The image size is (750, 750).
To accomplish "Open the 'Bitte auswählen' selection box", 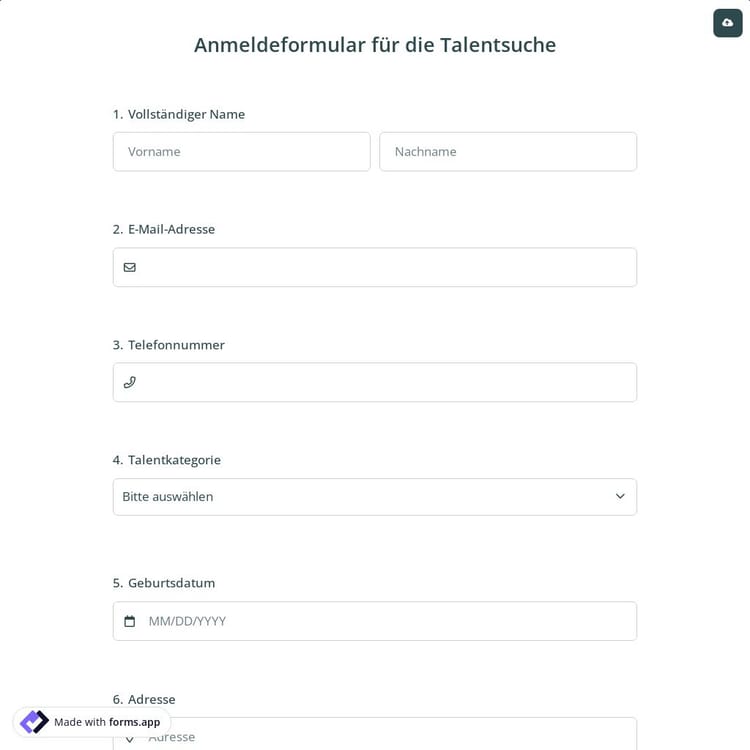I will [x=360, y=497].
